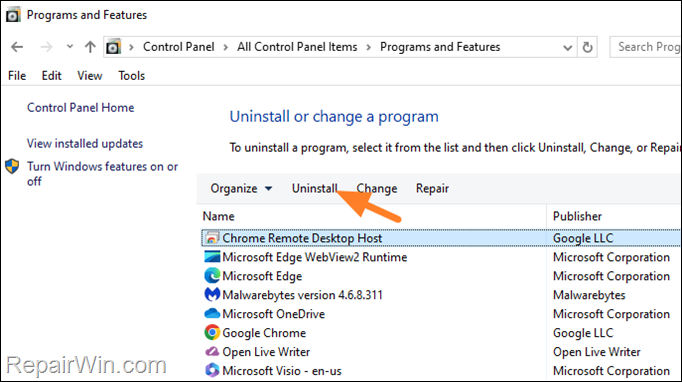Click the shield icon beside Windows features
682x382 pixels.
pos(12,166)
